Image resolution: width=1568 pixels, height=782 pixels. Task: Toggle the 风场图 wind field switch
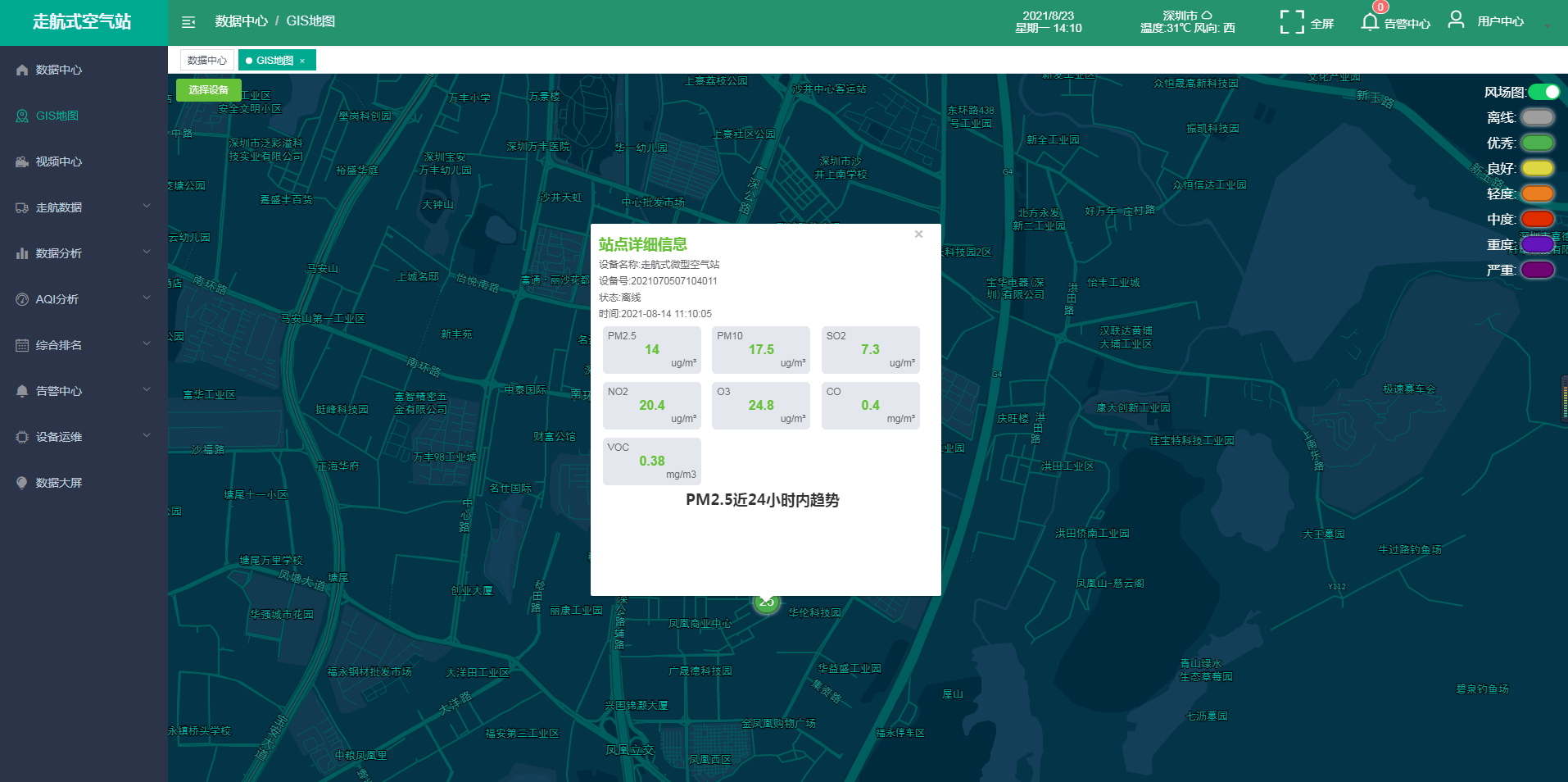click(x=1543, y=92)
